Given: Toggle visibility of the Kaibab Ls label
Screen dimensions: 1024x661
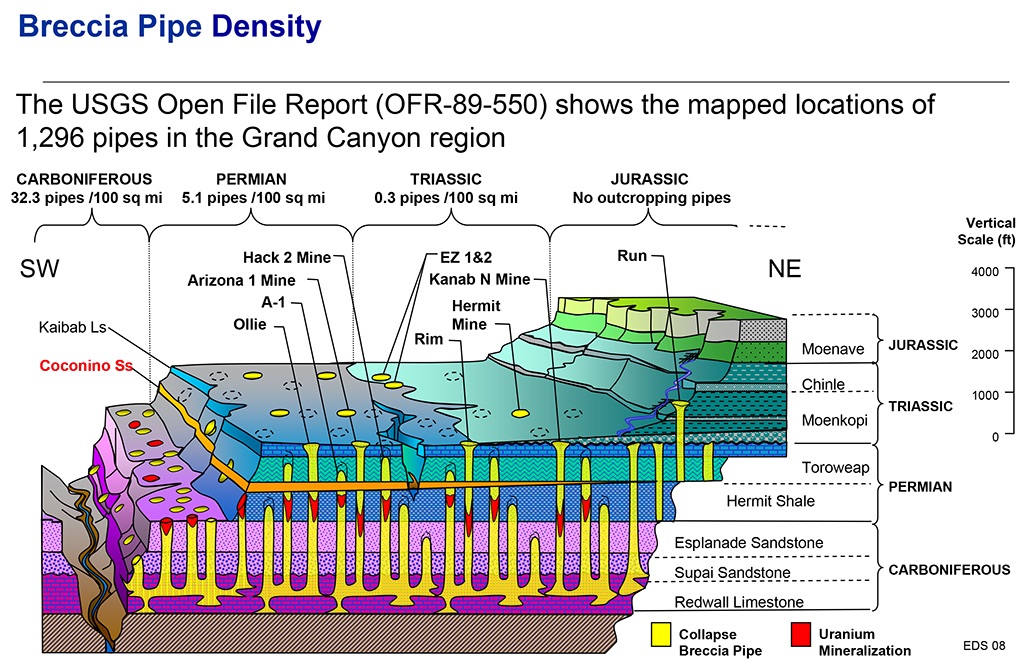Looking at the screenshot, I should 73,326.
